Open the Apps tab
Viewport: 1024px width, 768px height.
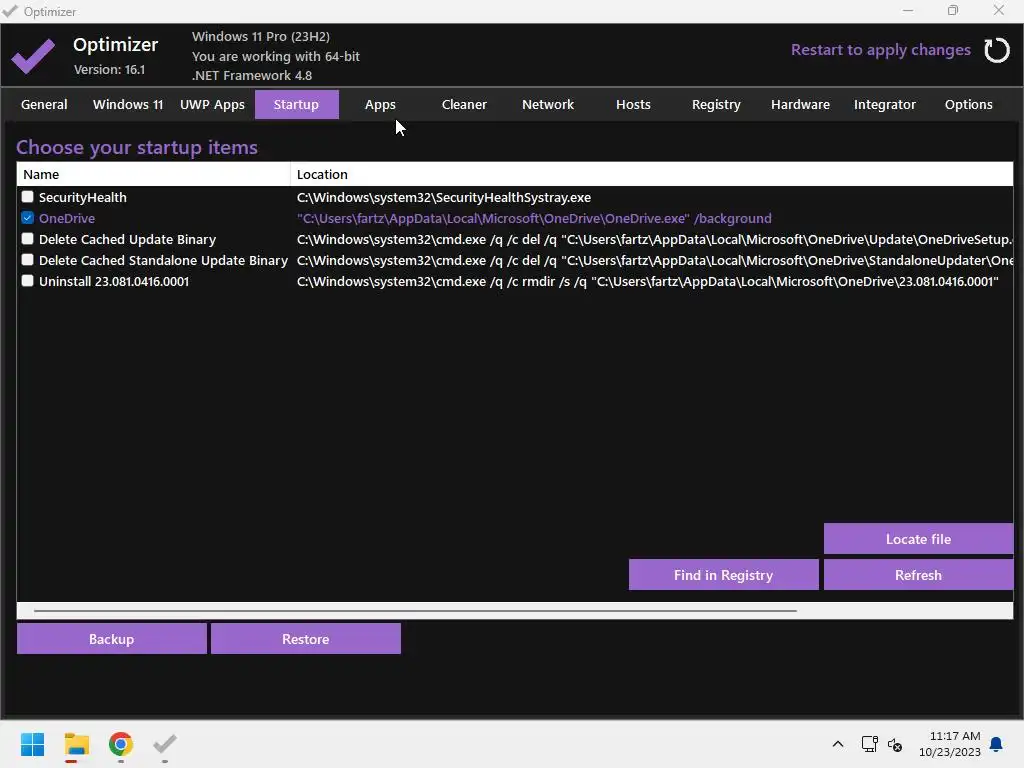point(380,104)
